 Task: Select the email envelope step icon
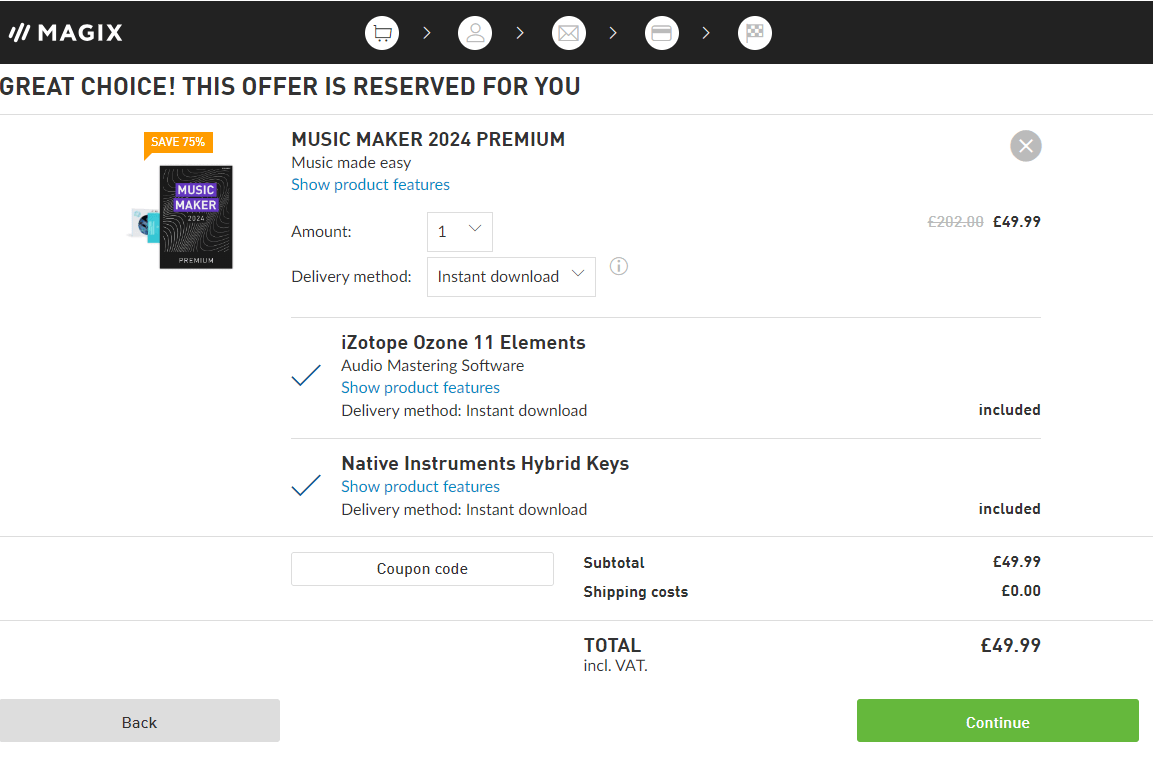tap(568, 33)
